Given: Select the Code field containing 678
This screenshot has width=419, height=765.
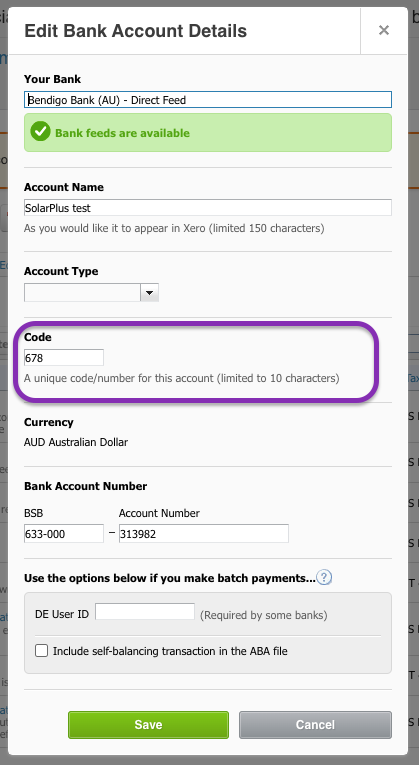Looking at the screenshot, I should coord(64,358).
